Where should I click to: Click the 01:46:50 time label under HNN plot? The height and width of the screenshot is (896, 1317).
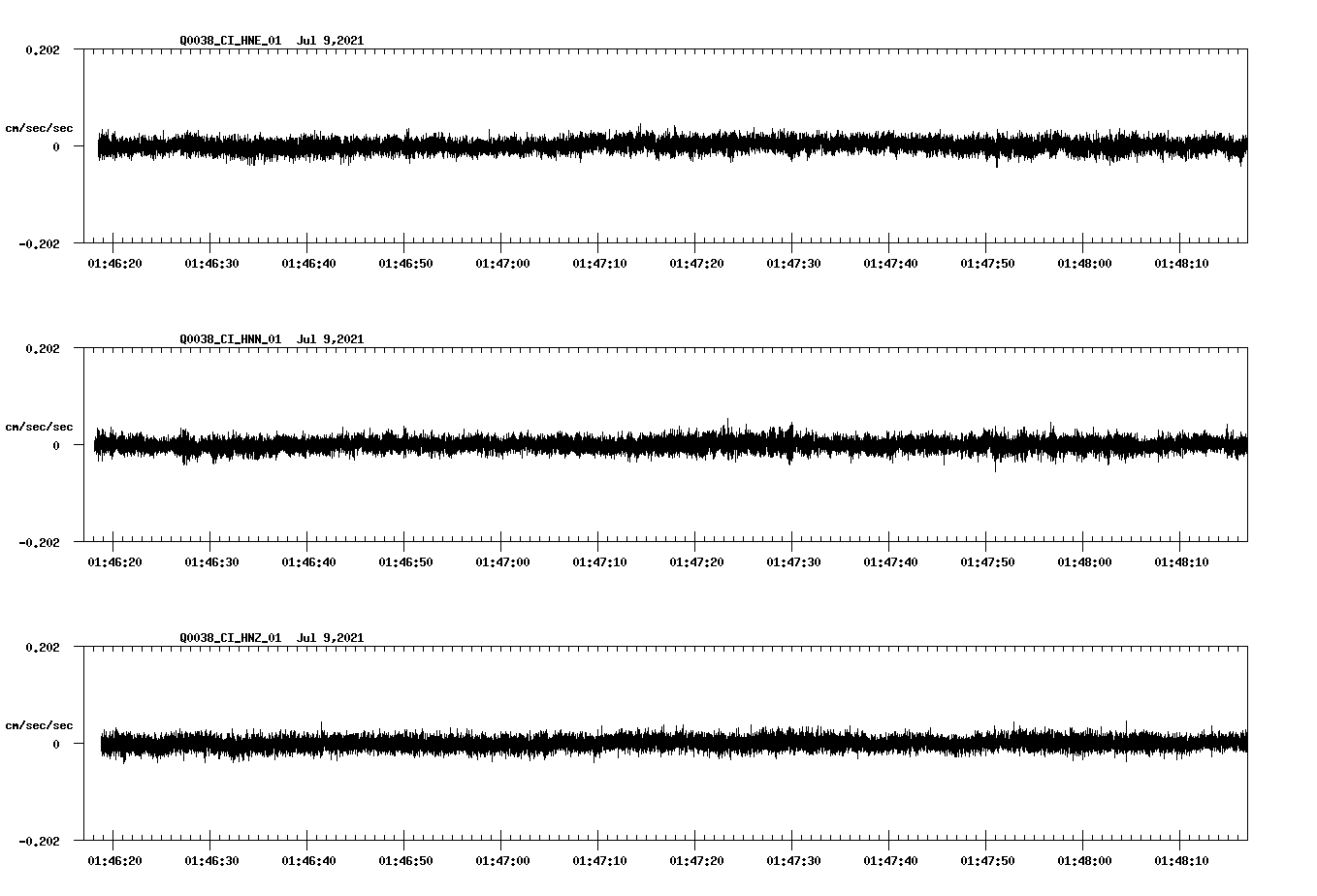(x=405, y=562)
